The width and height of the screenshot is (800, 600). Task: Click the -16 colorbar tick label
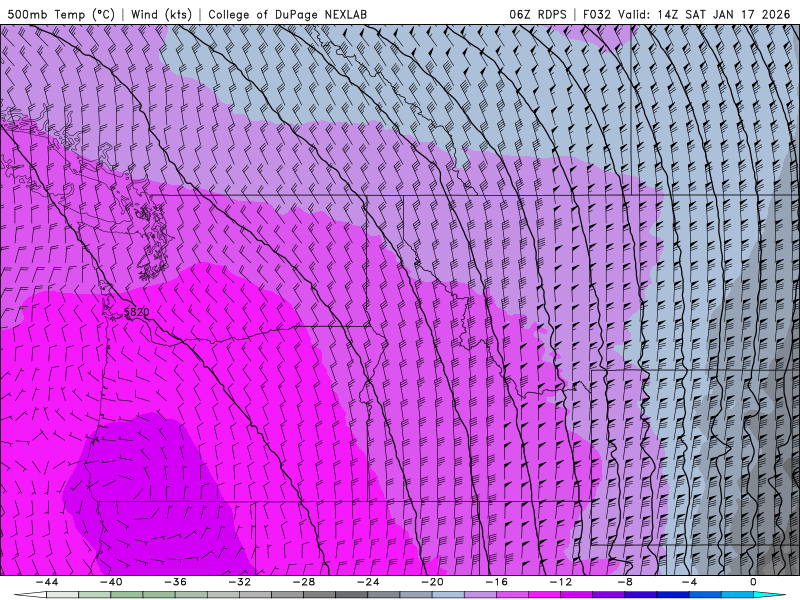point(496,582)
